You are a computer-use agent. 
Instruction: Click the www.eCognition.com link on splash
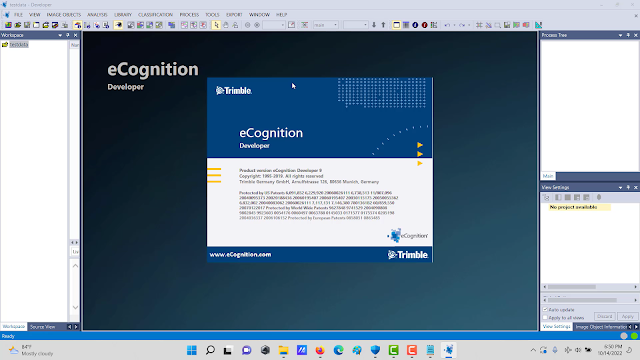pos(240,254)
